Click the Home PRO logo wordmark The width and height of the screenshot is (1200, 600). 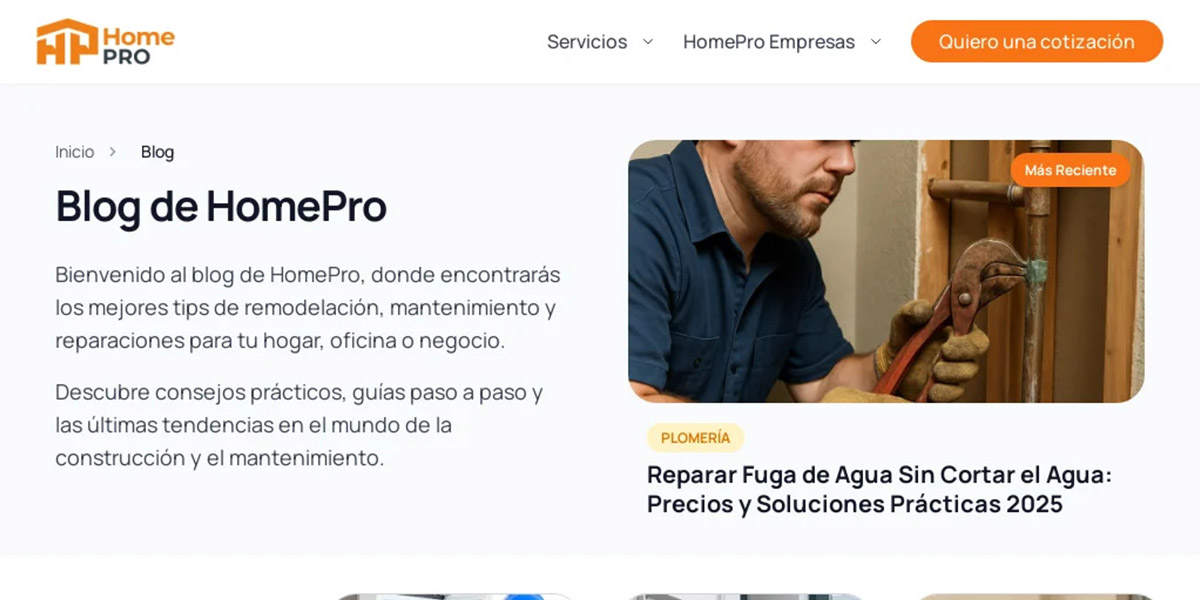pyautogui.click(x=138, y=46)
